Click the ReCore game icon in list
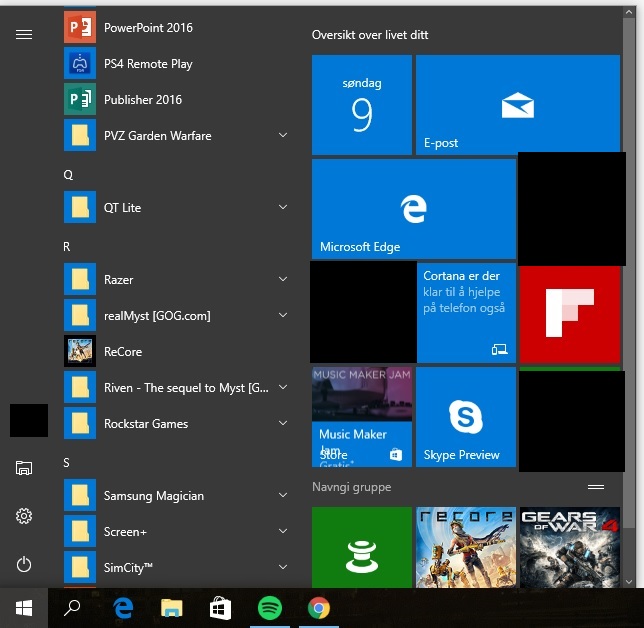This screenshot has width=644, height=628. pos(80,351)
